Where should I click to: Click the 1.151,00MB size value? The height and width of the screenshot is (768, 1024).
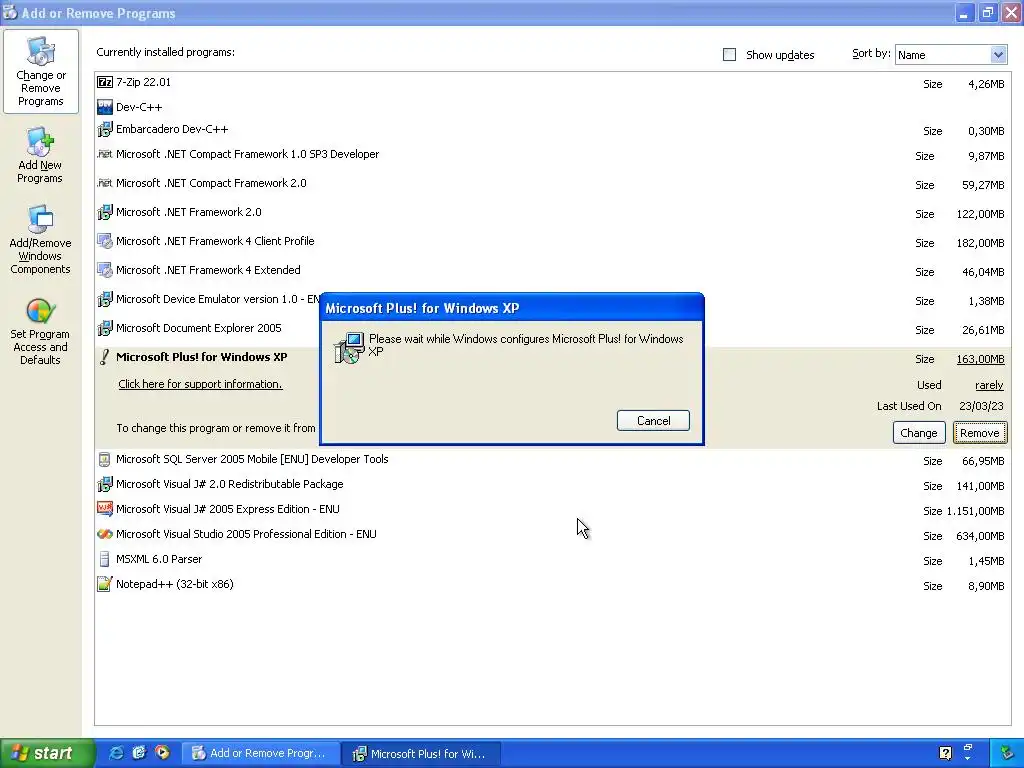tap(976, 511)
